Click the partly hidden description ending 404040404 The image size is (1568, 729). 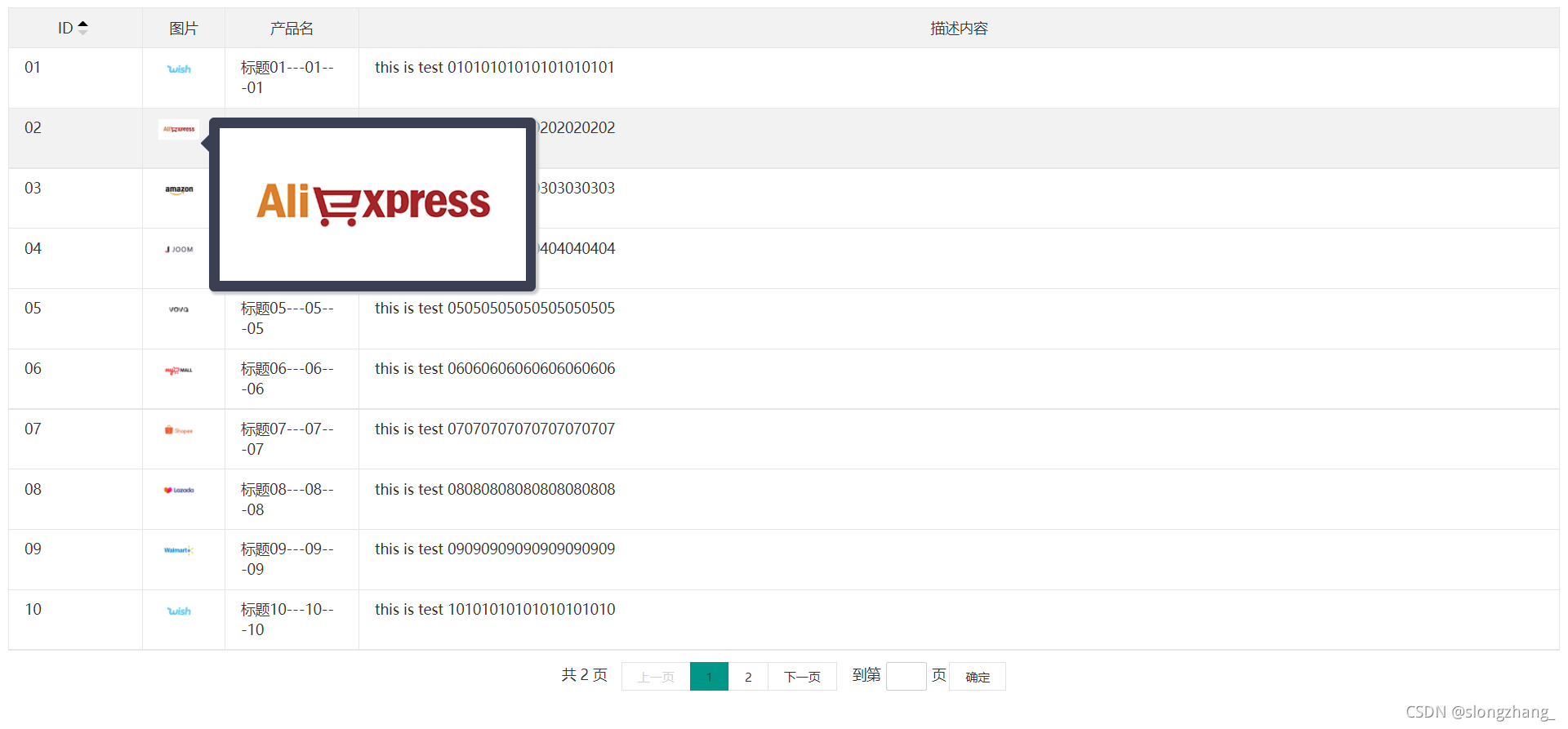coord(577,249)
